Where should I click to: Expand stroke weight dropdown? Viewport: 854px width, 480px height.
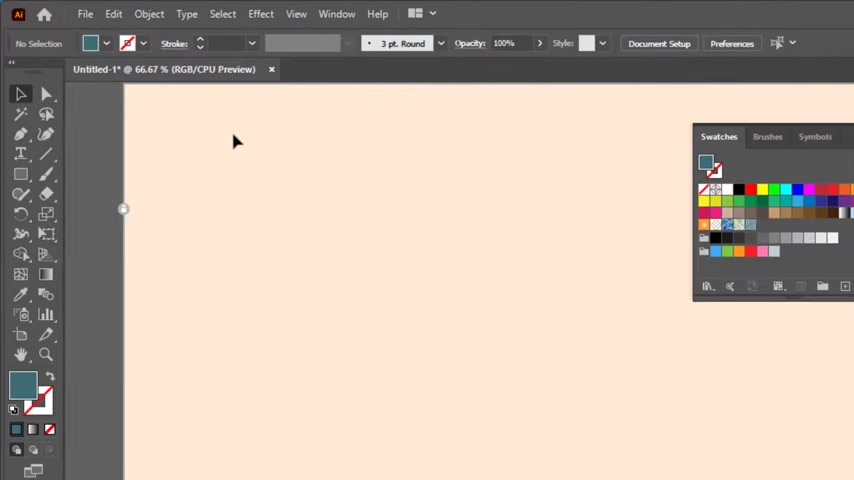252,43
